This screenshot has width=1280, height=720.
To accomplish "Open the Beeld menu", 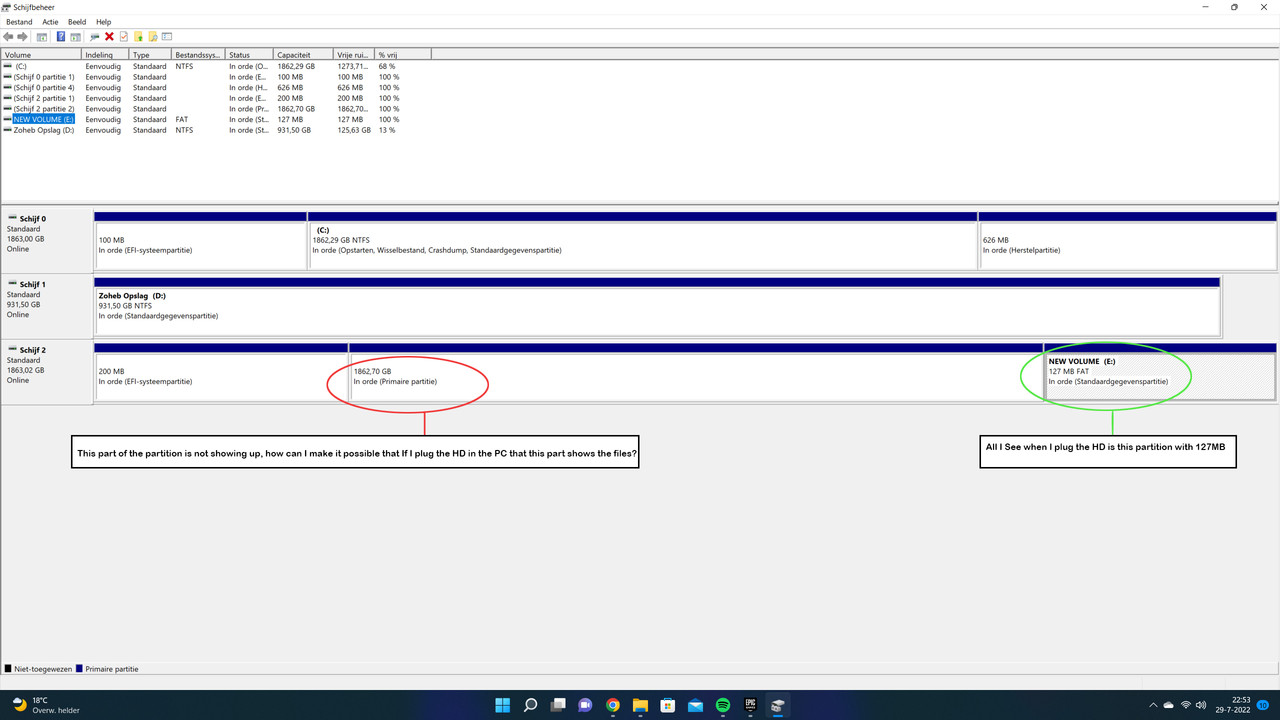I will coord(76,21).
